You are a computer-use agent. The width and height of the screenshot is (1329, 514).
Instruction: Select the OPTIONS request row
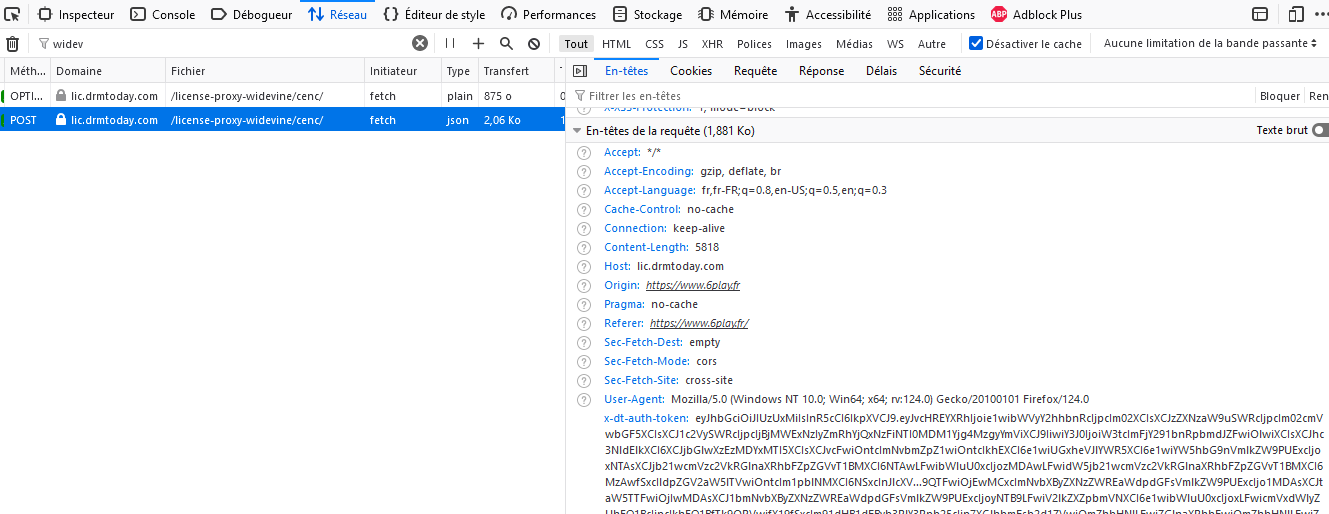coord(282,96)
